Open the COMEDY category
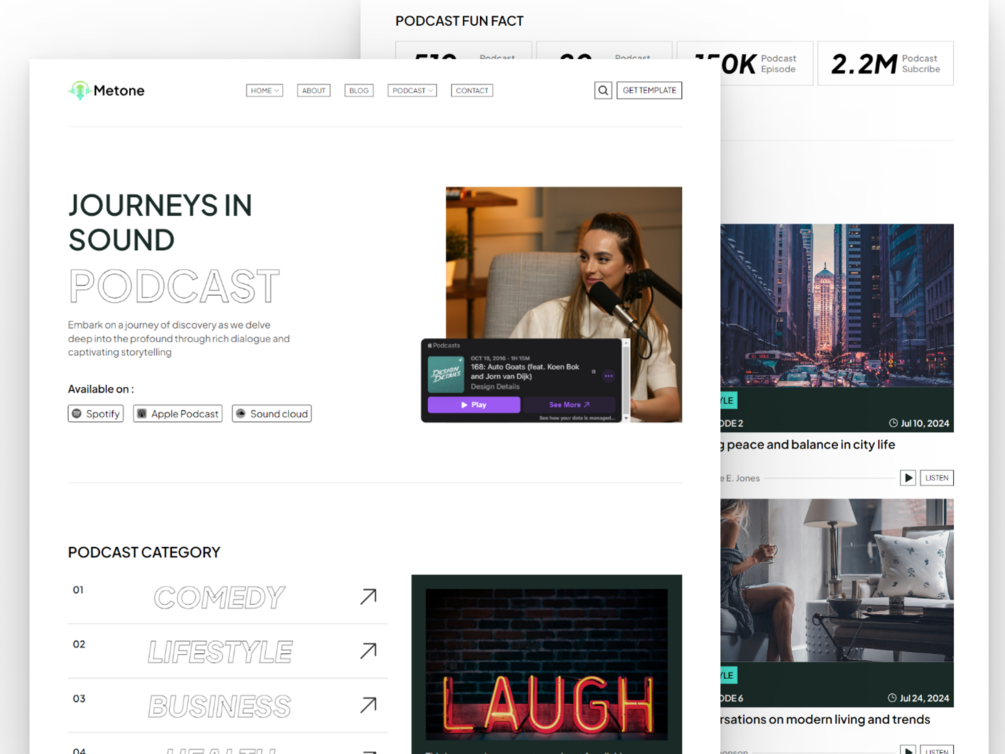 pyautogui.click(x=219, y=598)
